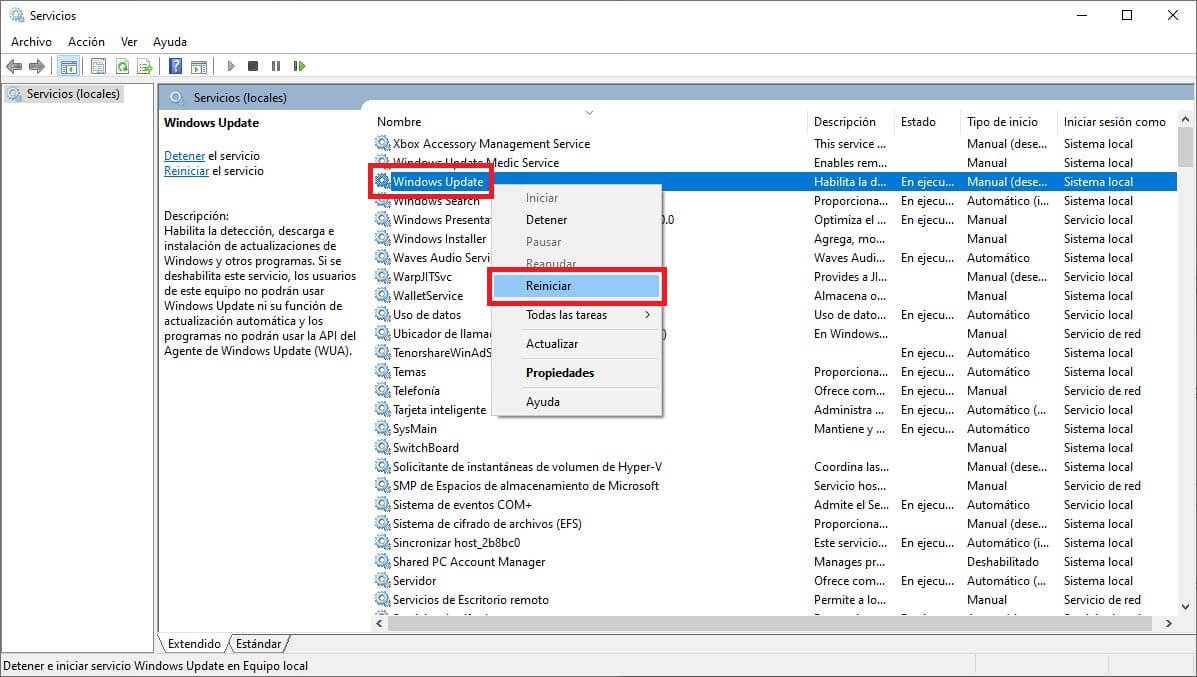Click the gear icon beside Xbox Accessory Management Service

382,143
